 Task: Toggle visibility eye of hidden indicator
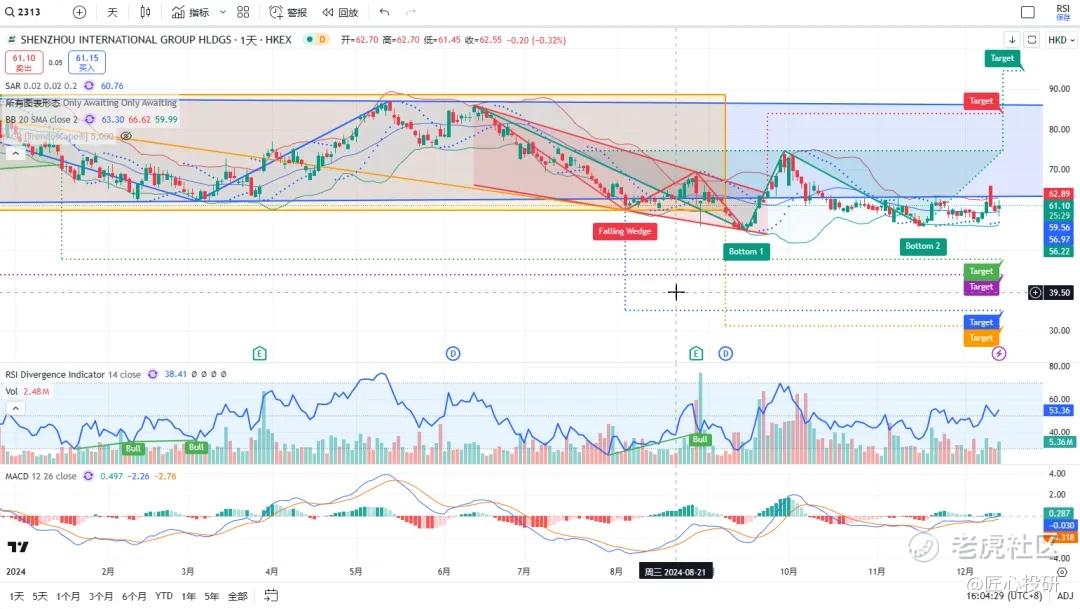click(126, 136)
